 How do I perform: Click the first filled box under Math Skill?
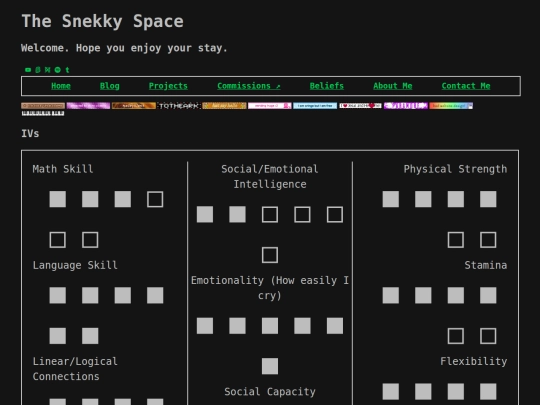[x=58, y=199]
